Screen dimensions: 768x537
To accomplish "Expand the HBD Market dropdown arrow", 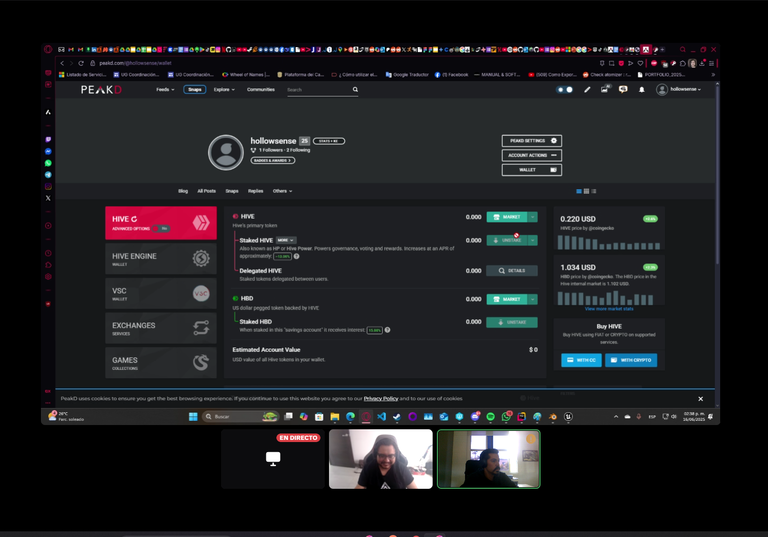I will point(532,299).
